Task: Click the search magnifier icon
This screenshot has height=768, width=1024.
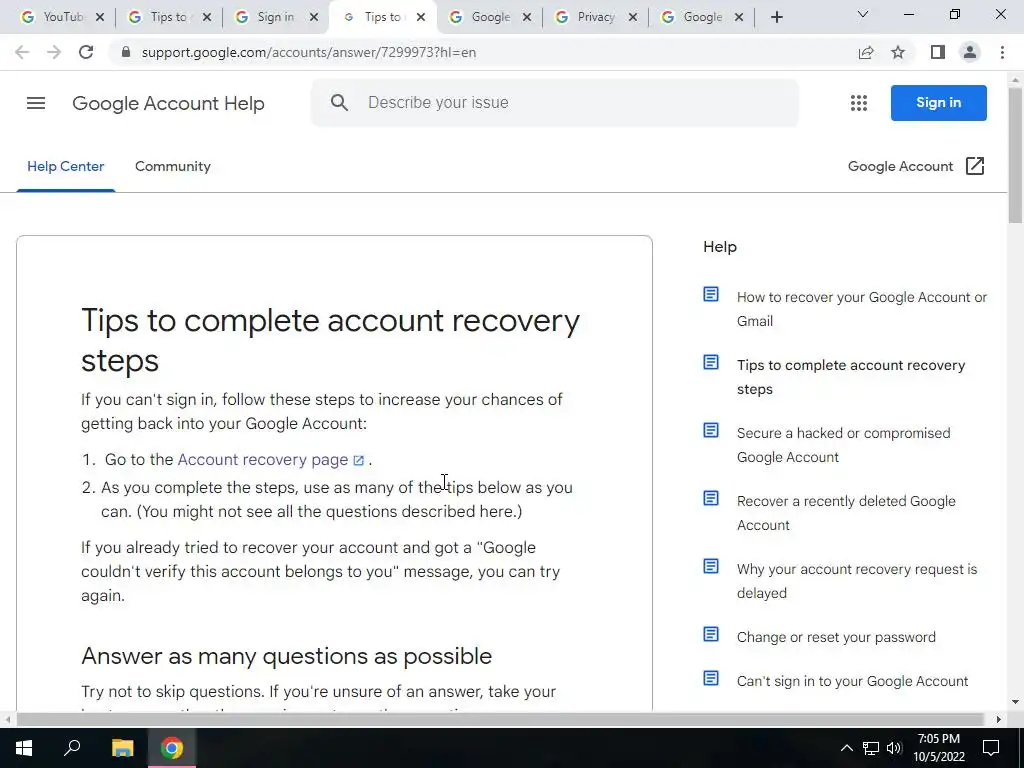Action: pyautogui.click(x=339, y=103)
